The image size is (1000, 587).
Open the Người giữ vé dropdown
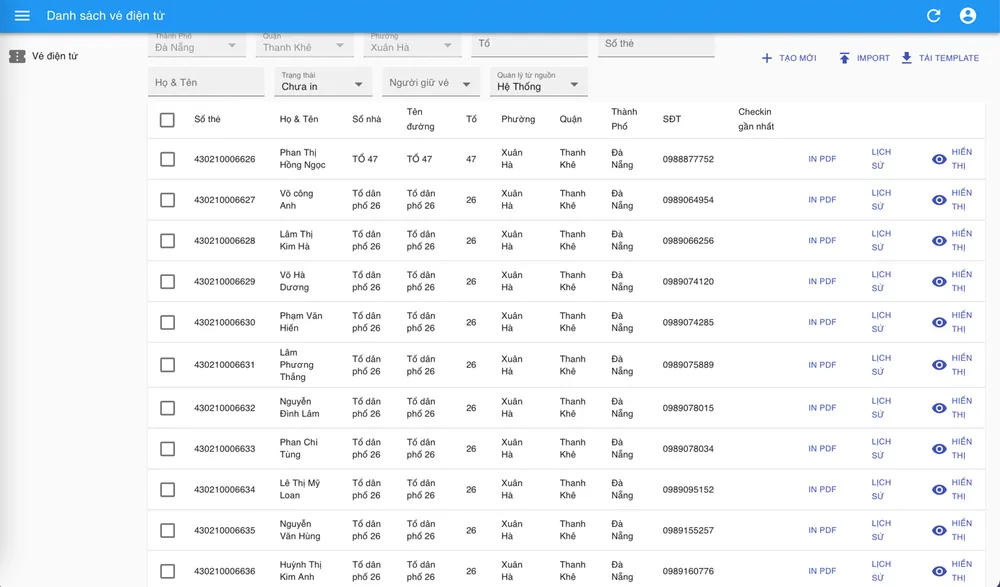pos(430,83)
